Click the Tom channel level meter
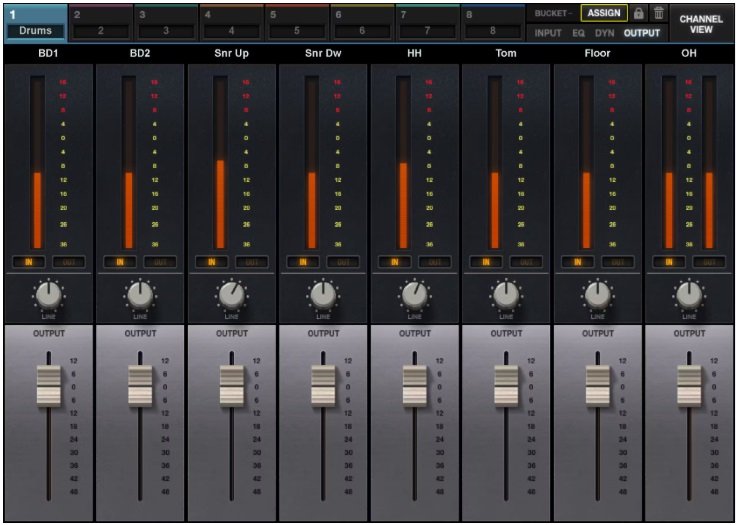This screenshot has width=739, height=525. click(x=494, y=162)
